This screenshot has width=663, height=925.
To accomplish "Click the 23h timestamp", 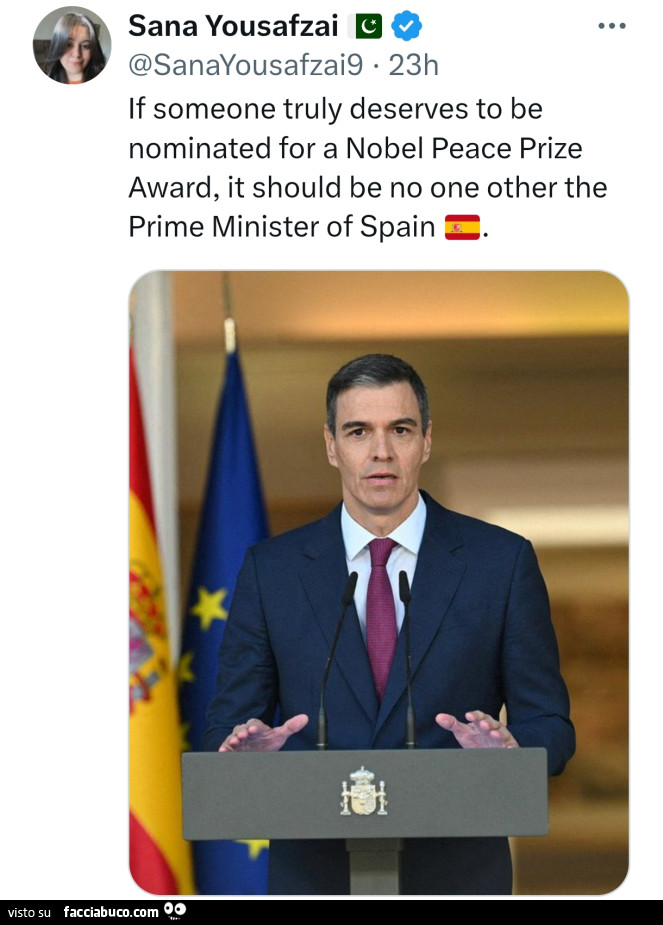I will tap(414, 65).
